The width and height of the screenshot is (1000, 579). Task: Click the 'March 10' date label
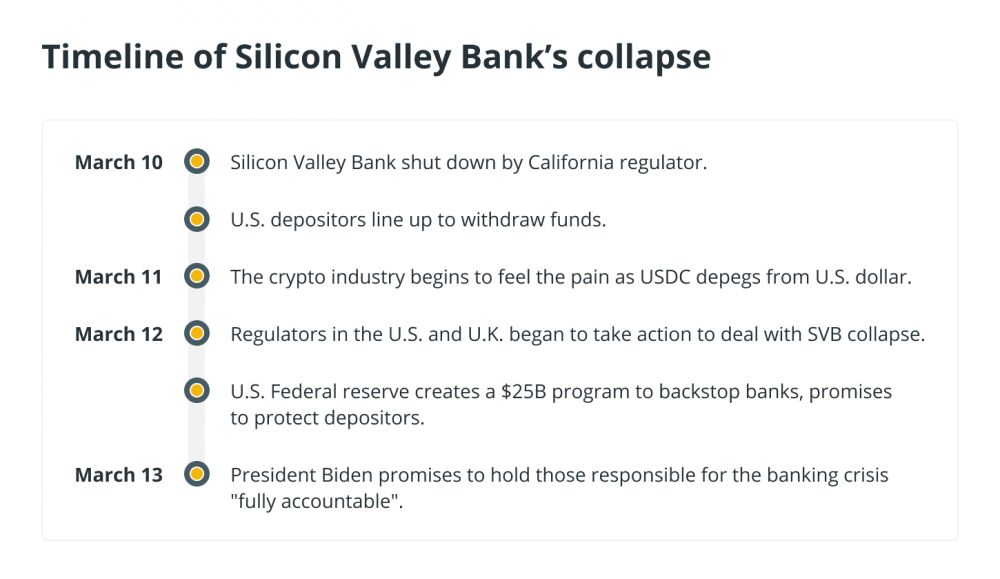pos(119,162)
